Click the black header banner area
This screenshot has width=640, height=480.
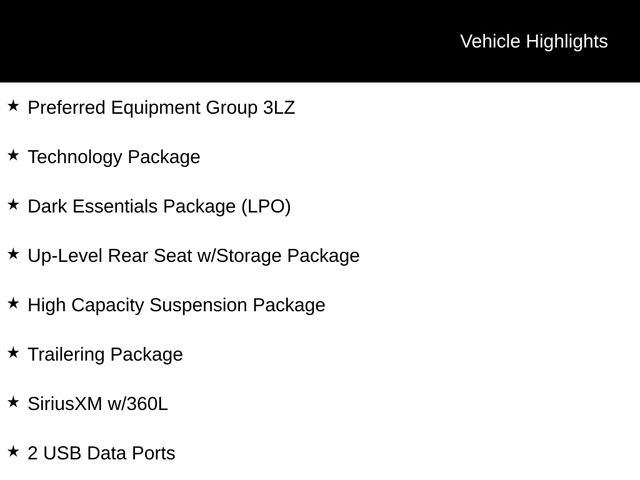pos(320,41)
